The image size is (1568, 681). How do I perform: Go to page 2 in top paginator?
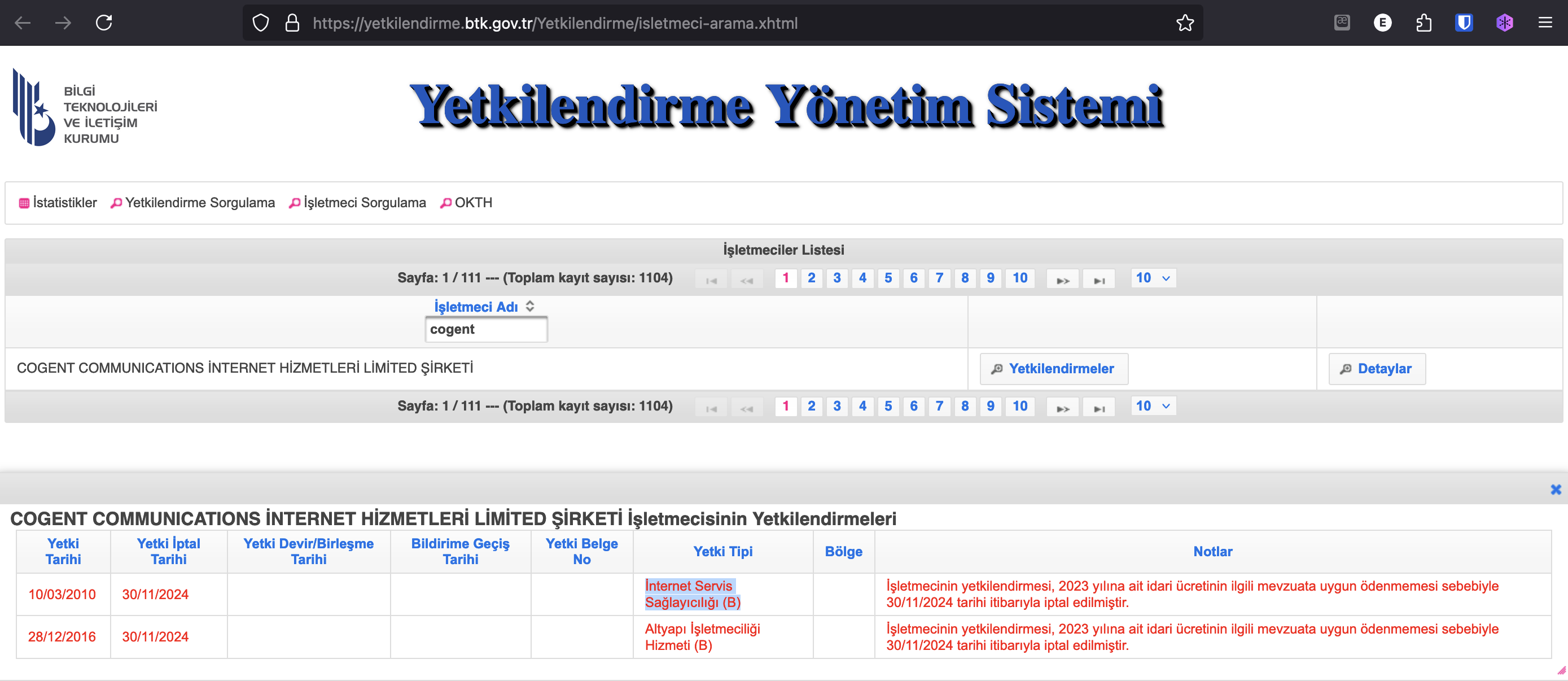tap(811, 278)
